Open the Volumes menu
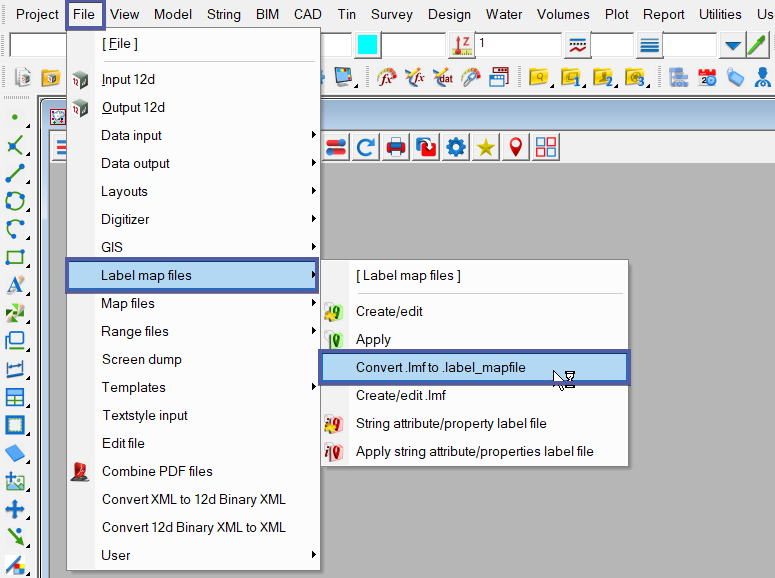Image resolution: width=775 pixels, height=578 pixels. click(563, 14)
